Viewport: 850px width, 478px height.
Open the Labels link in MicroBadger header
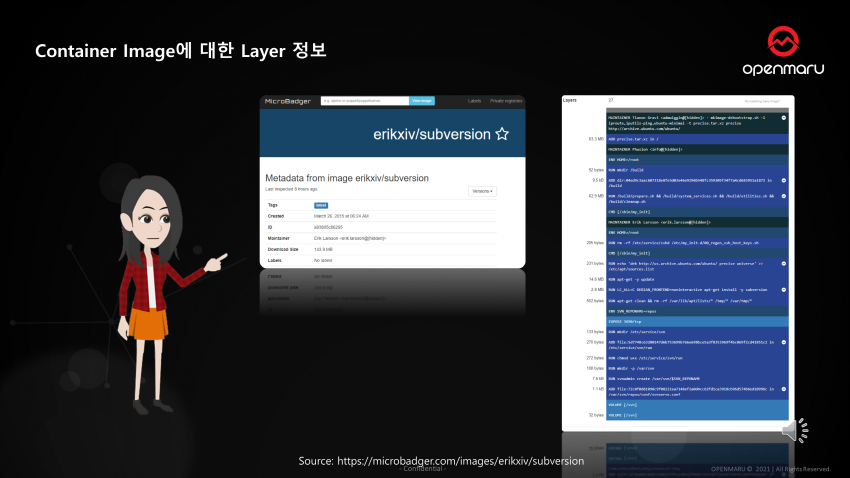pos(474,101)
